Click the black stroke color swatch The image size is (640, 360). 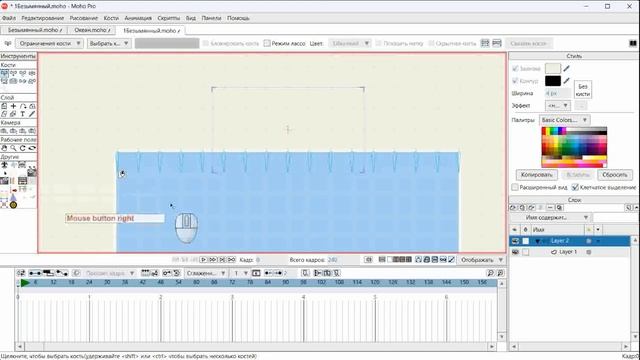(x=553, y=81)
